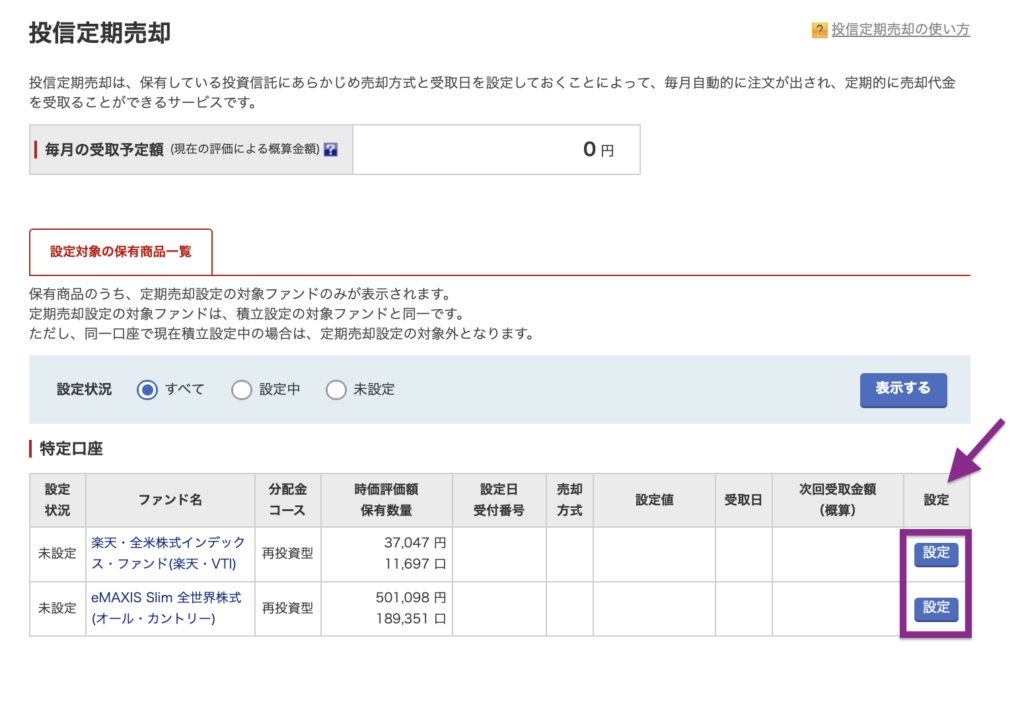Click the 次回受取金額(概算) column header
The height and width of the screenshot is (704, 1024).
pyautogui.click(x=837, y=499)
